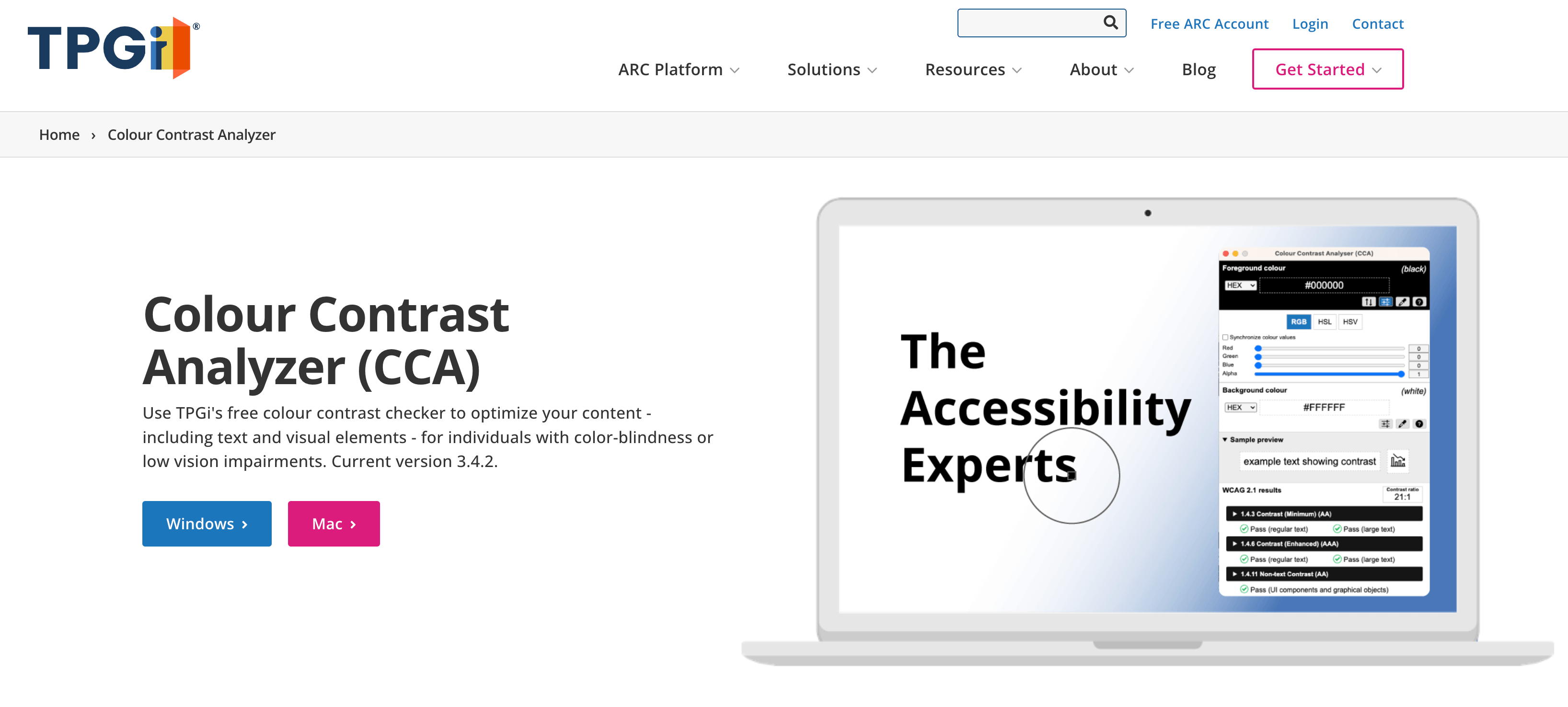Click the red close dot of CCA window
Screen dimensions: 1568x707
(x=1226, y=253)
